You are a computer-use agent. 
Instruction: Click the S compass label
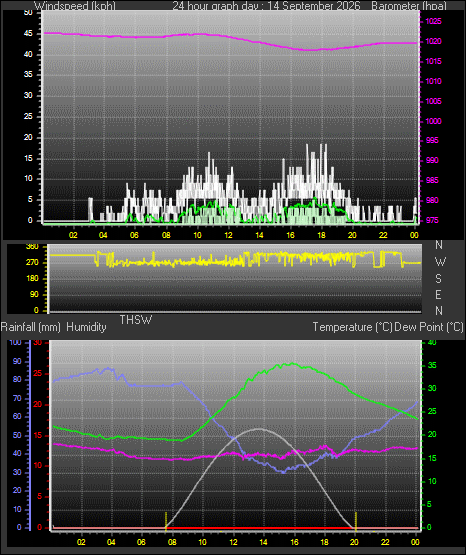(438, 279)
